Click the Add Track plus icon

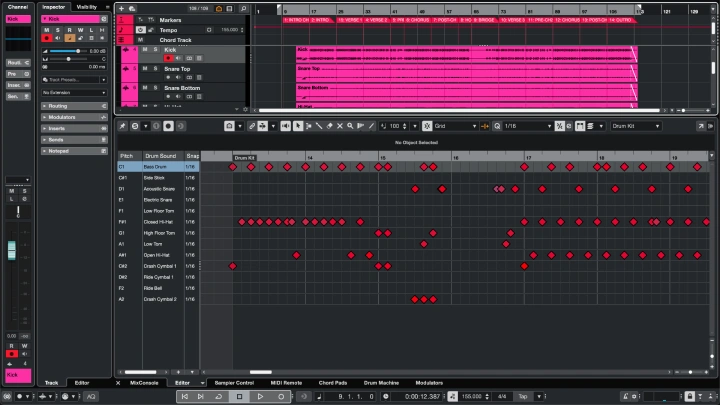(121, 8)
